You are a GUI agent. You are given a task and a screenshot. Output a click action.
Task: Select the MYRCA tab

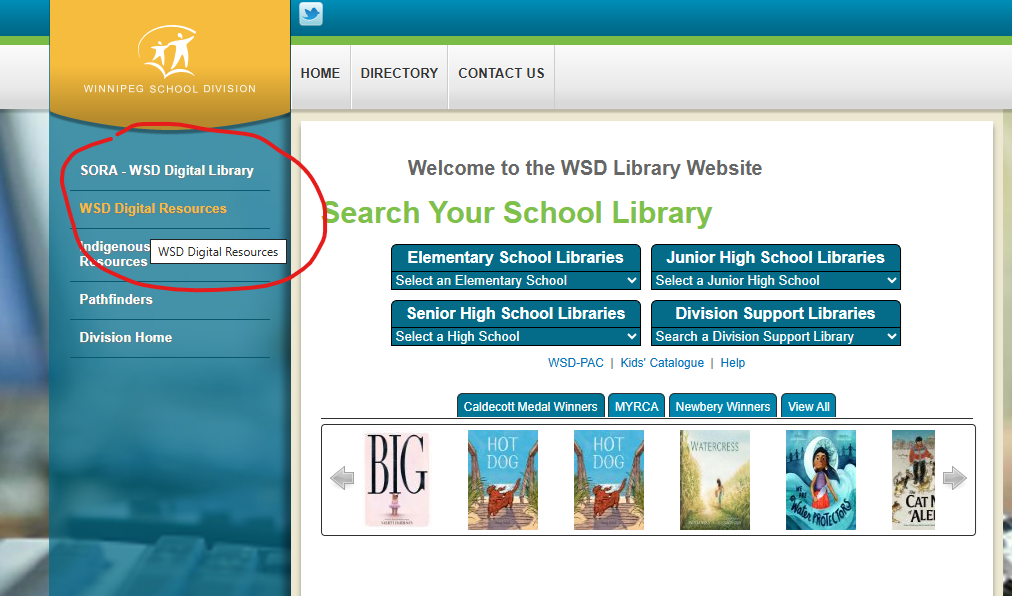[x=636, y=406]
